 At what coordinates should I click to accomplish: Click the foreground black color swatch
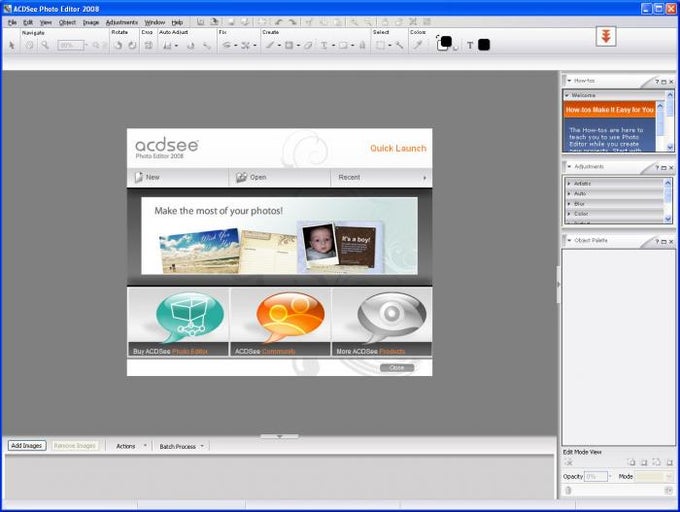tap(446, 41)
